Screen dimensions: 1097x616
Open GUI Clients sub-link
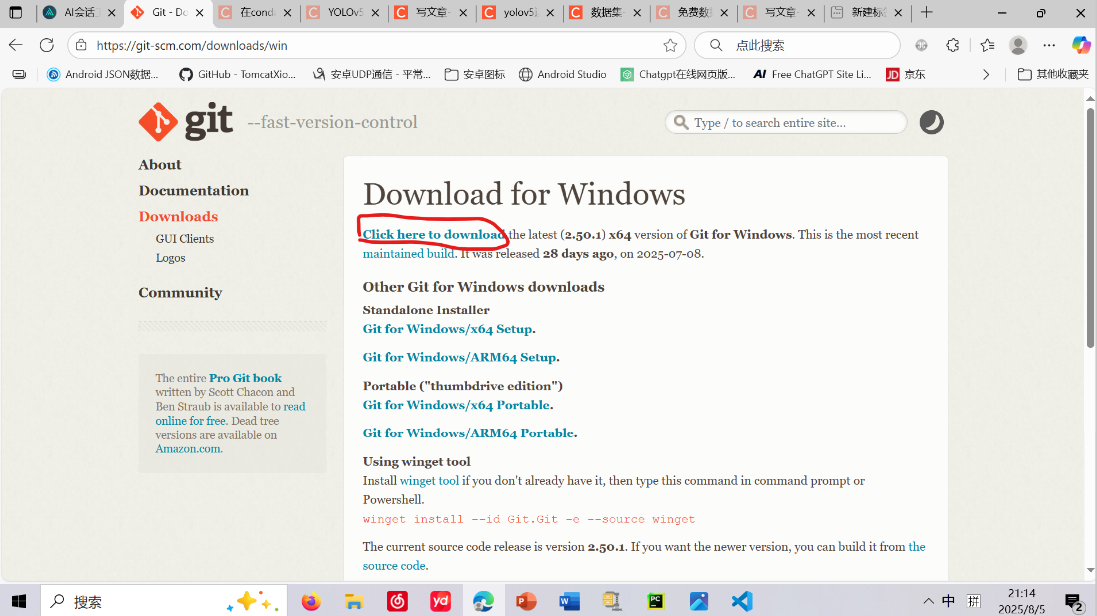pyautogui.click(x=185, y=239)
